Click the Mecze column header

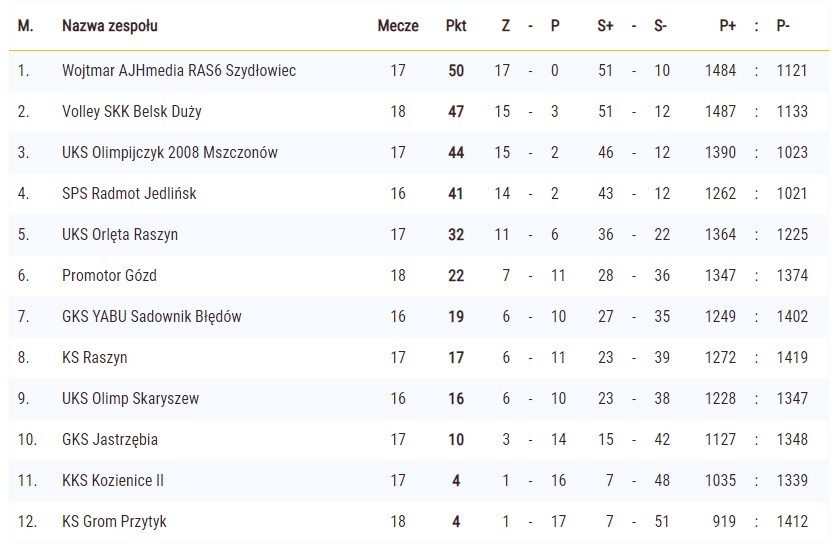398,26
